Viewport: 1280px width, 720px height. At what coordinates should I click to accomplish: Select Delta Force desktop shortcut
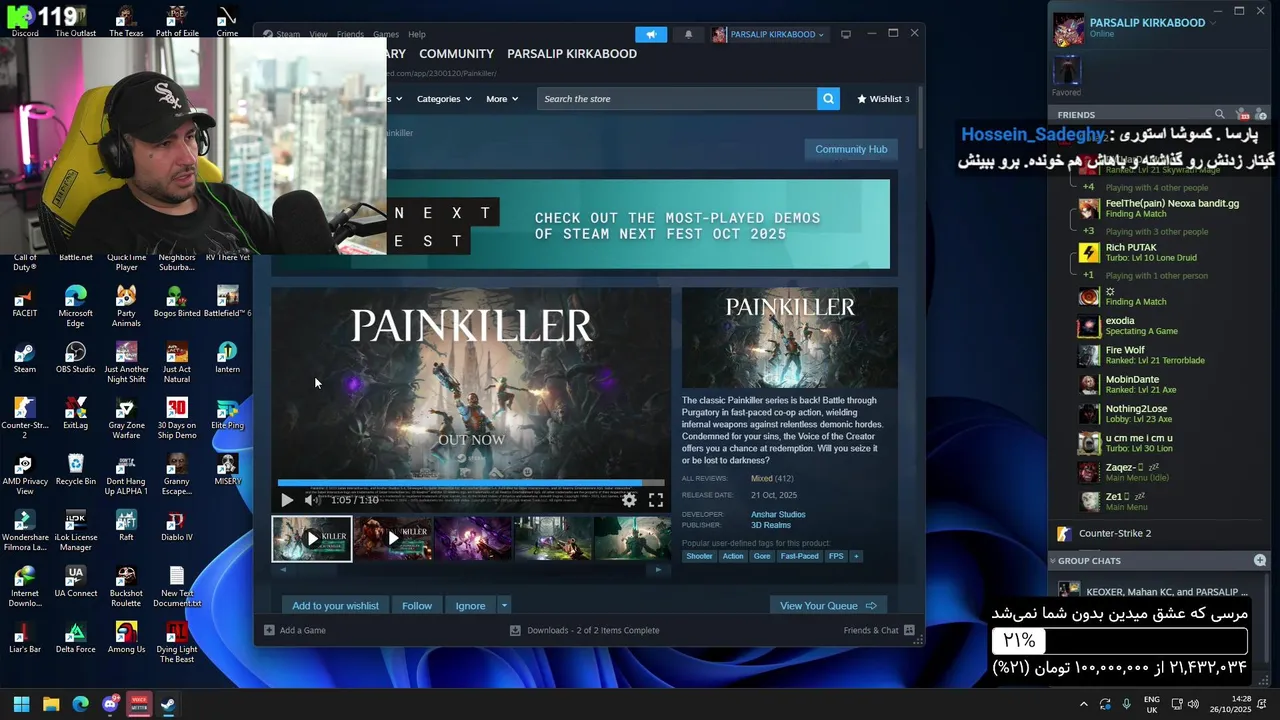[75, 637]
